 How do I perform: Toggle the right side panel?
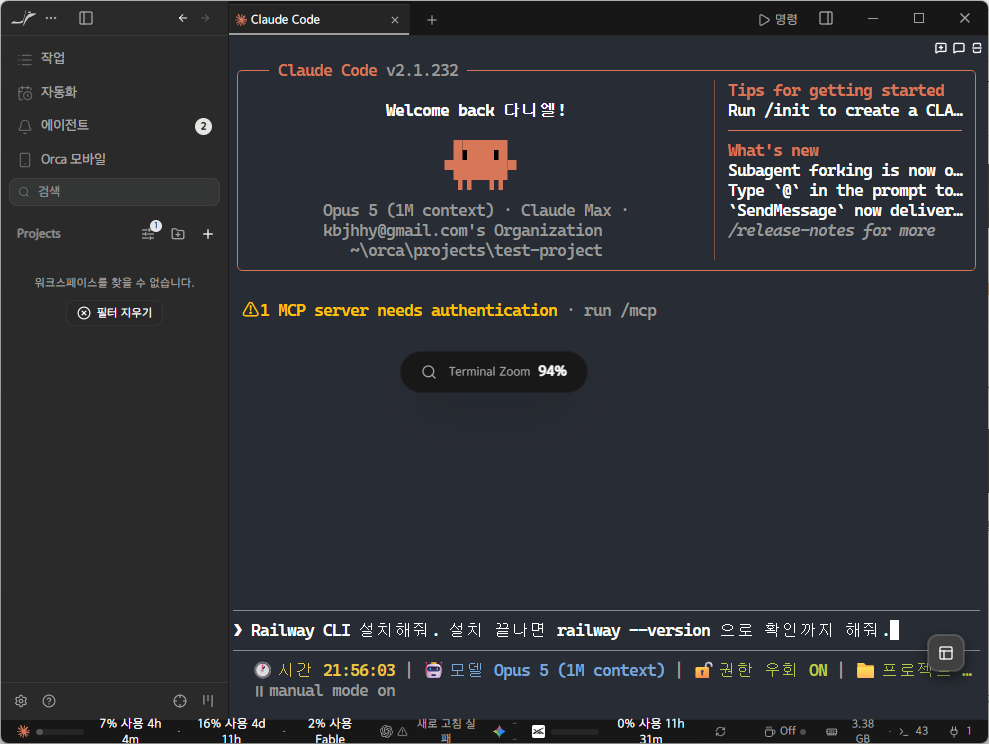tap(826, 18)
